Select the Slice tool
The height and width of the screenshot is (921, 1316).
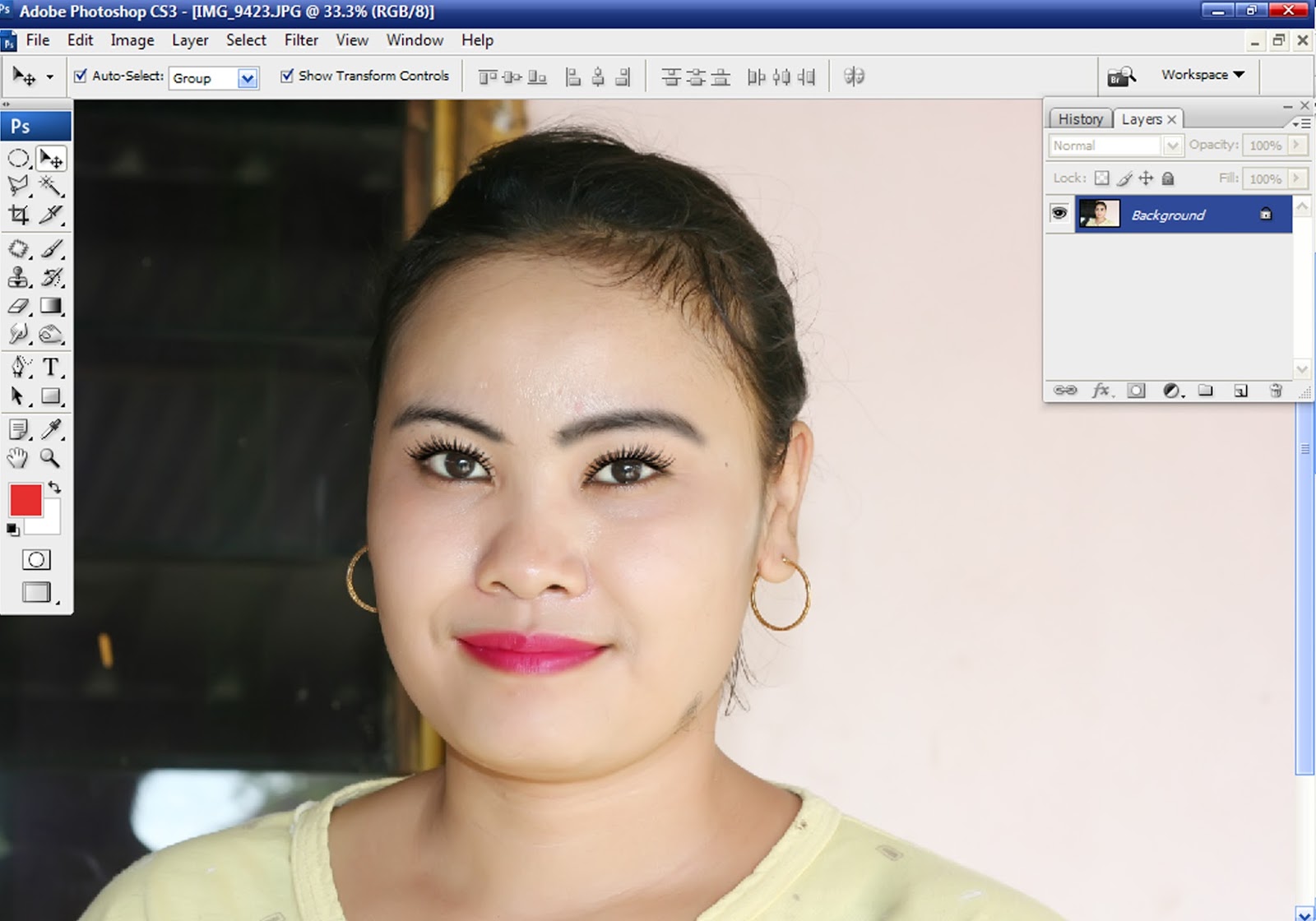point(51,215)
